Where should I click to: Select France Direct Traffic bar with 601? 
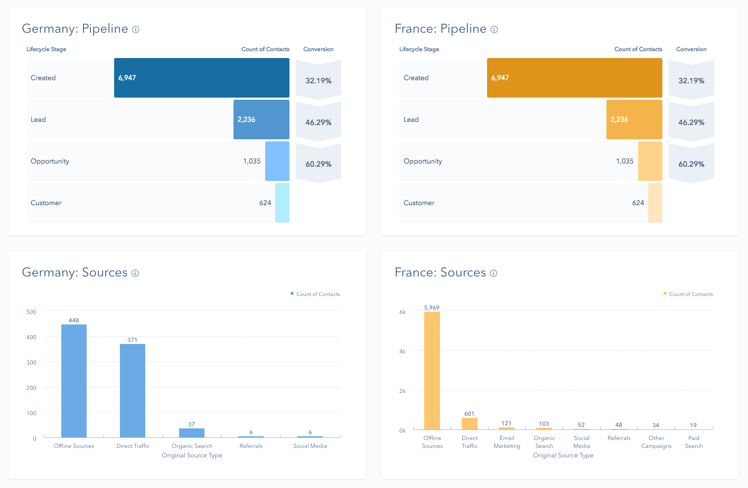point(469,424)
